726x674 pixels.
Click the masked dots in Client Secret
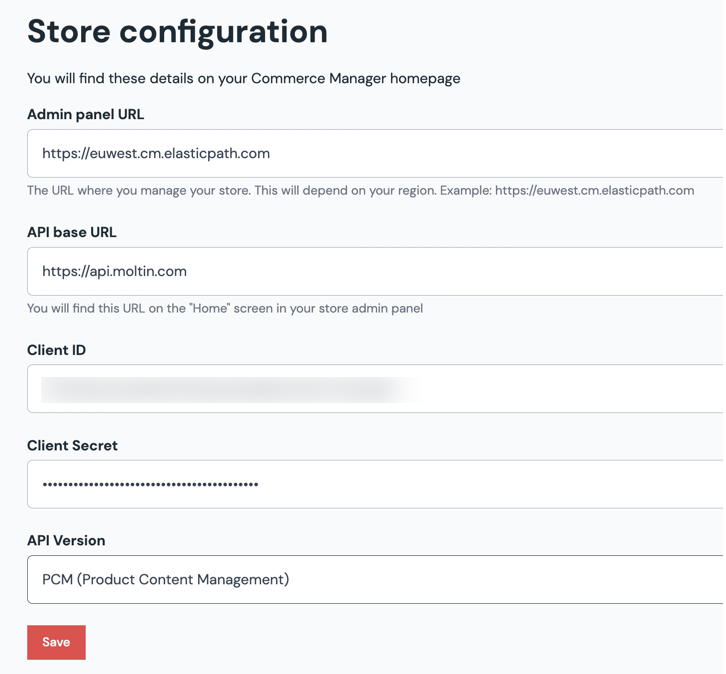pos(150,485)
